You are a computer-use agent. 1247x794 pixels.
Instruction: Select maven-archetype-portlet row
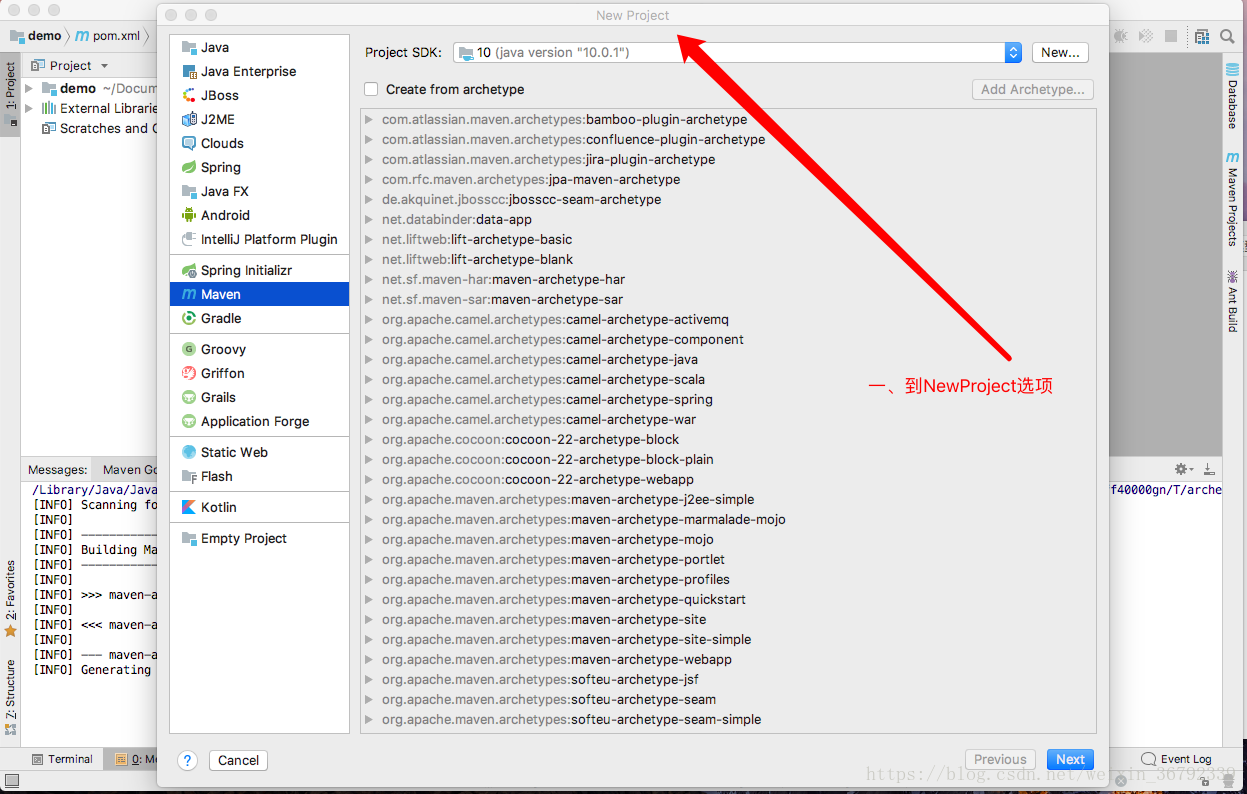tap(728, 559)
